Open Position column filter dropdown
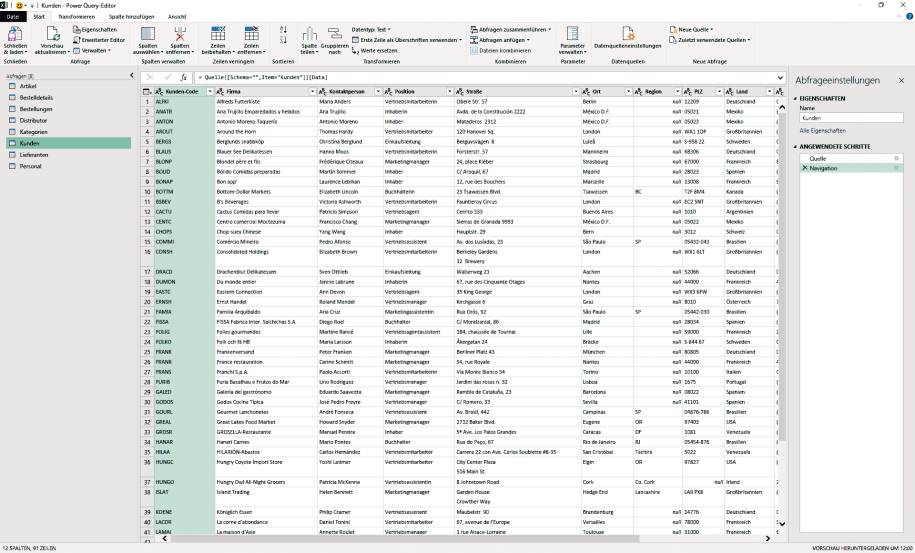Screen dimensions: 915x553 coord(449,92)
